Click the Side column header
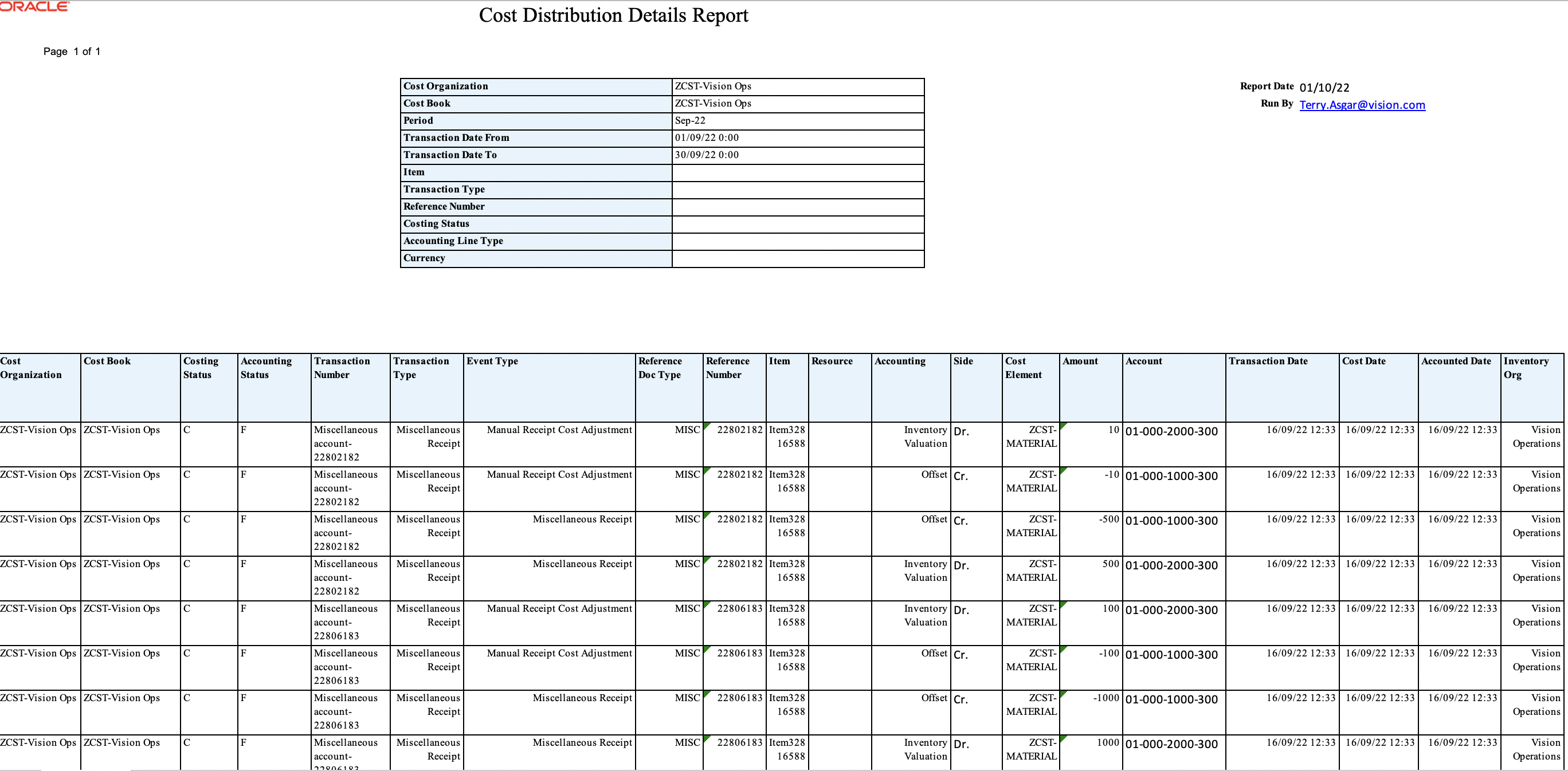The height and width of the screenshot is (771, 1568). pyautogui.click(x=977, y=388)
